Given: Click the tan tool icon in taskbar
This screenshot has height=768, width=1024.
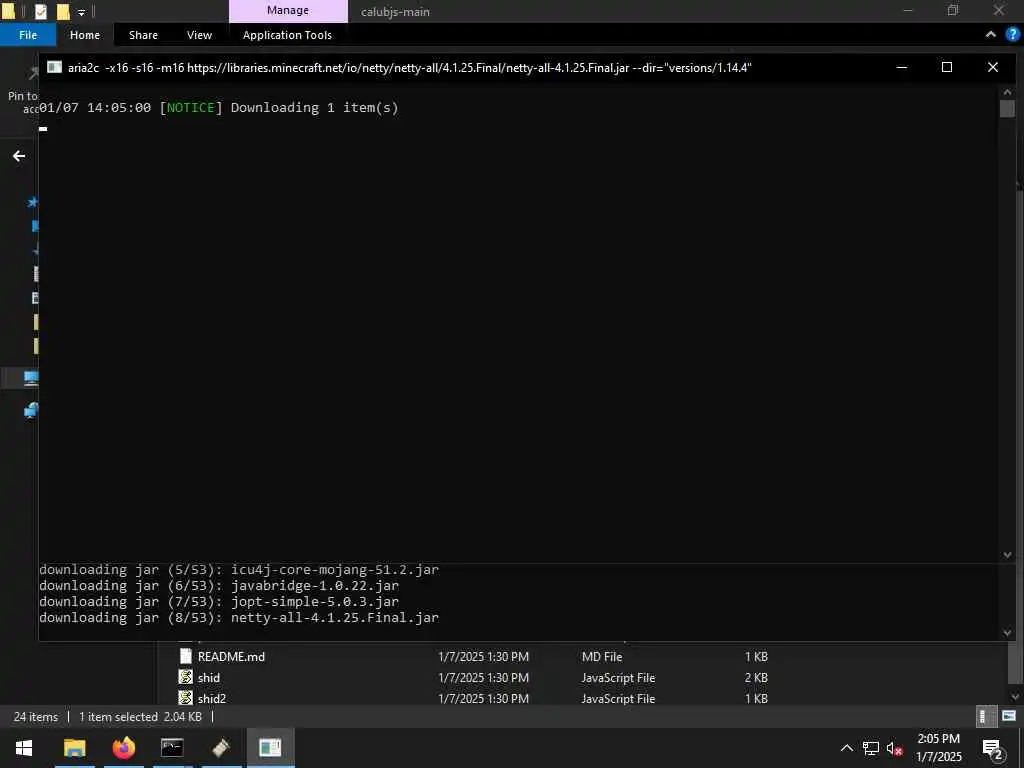Looking at the screenshot, I should point(221,748).
